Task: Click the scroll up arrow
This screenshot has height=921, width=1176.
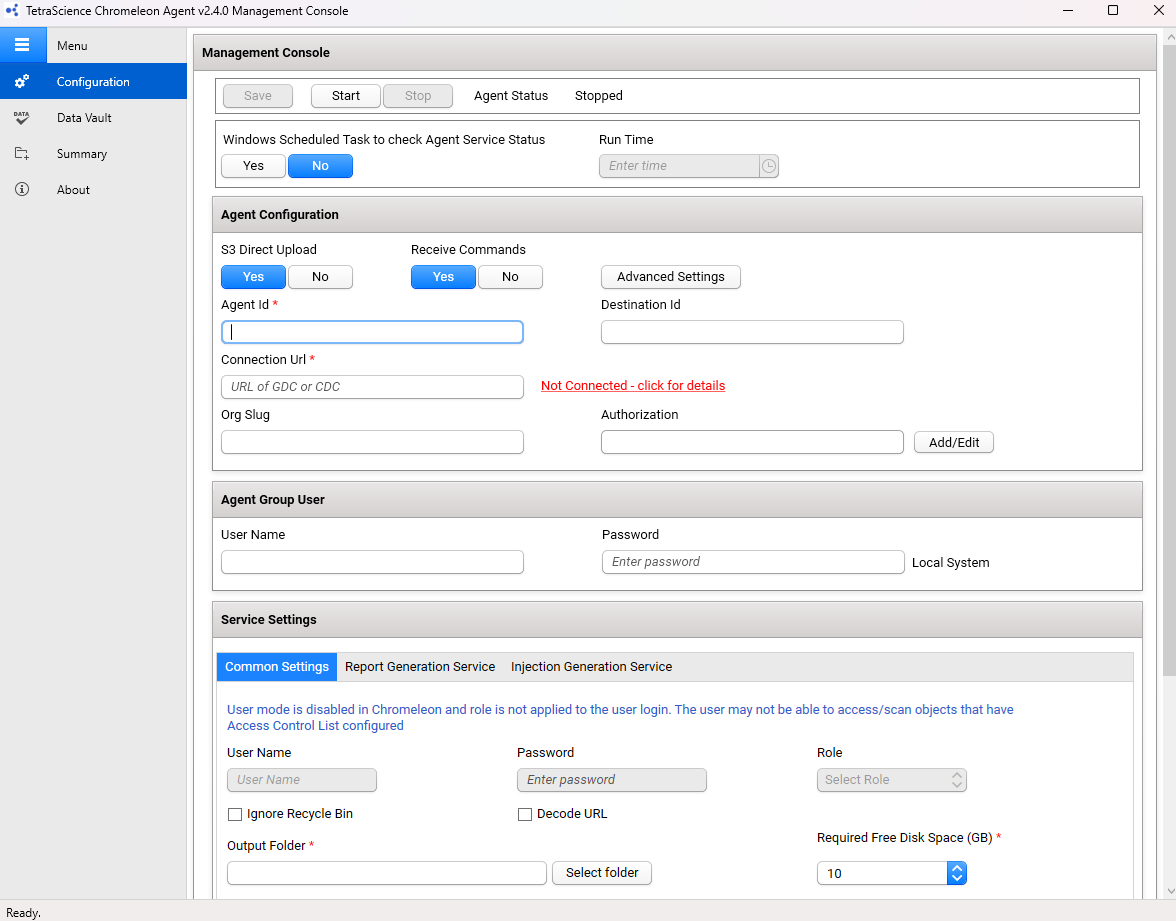Action: tap(1169, 36)
